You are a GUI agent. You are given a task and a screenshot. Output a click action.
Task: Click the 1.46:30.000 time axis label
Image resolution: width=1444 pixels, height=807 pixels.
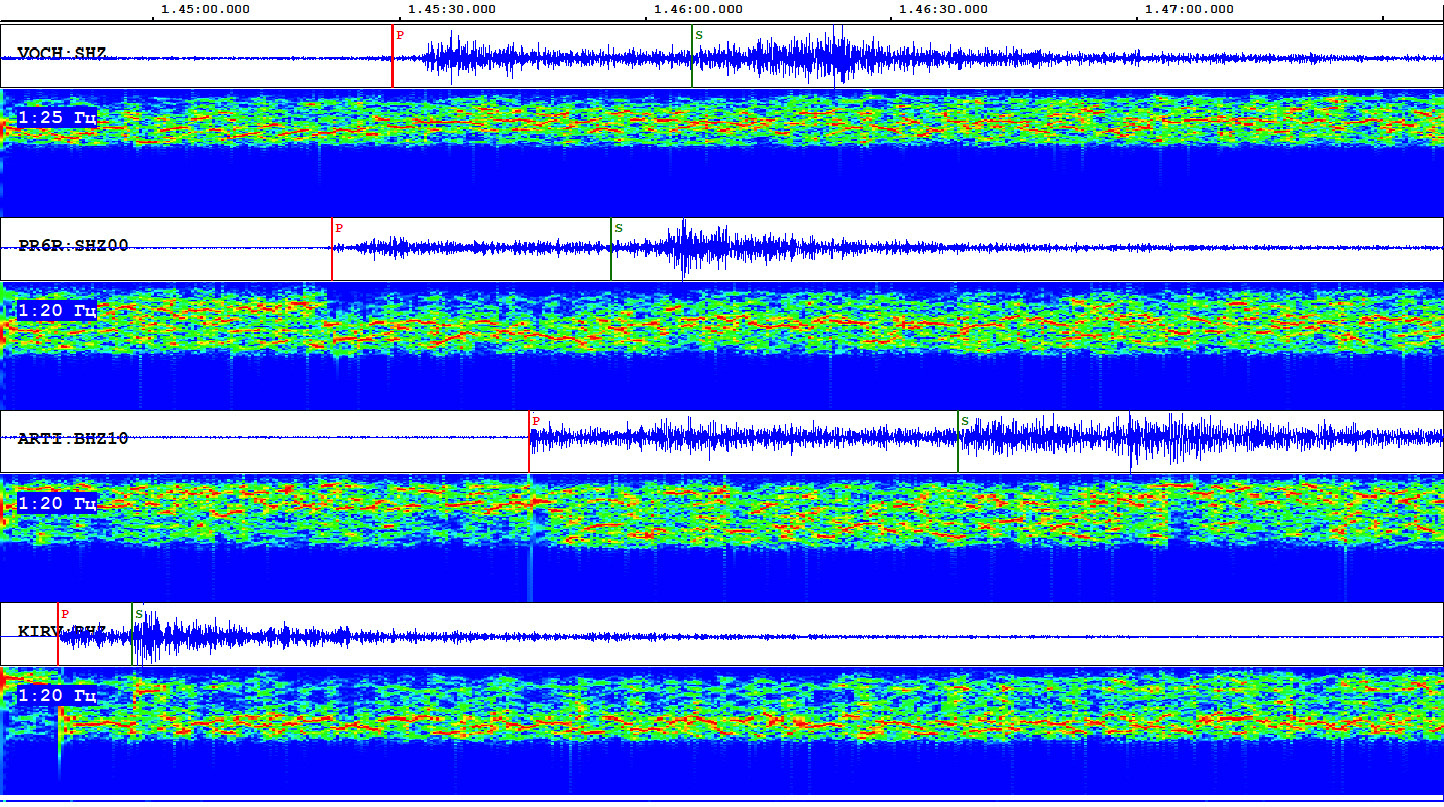point(943,10)
